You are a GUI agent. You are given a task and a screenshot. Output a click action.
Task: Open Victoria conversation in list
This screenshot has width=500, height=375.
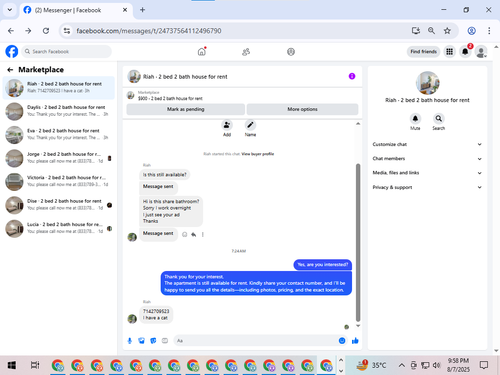(59, 181)
